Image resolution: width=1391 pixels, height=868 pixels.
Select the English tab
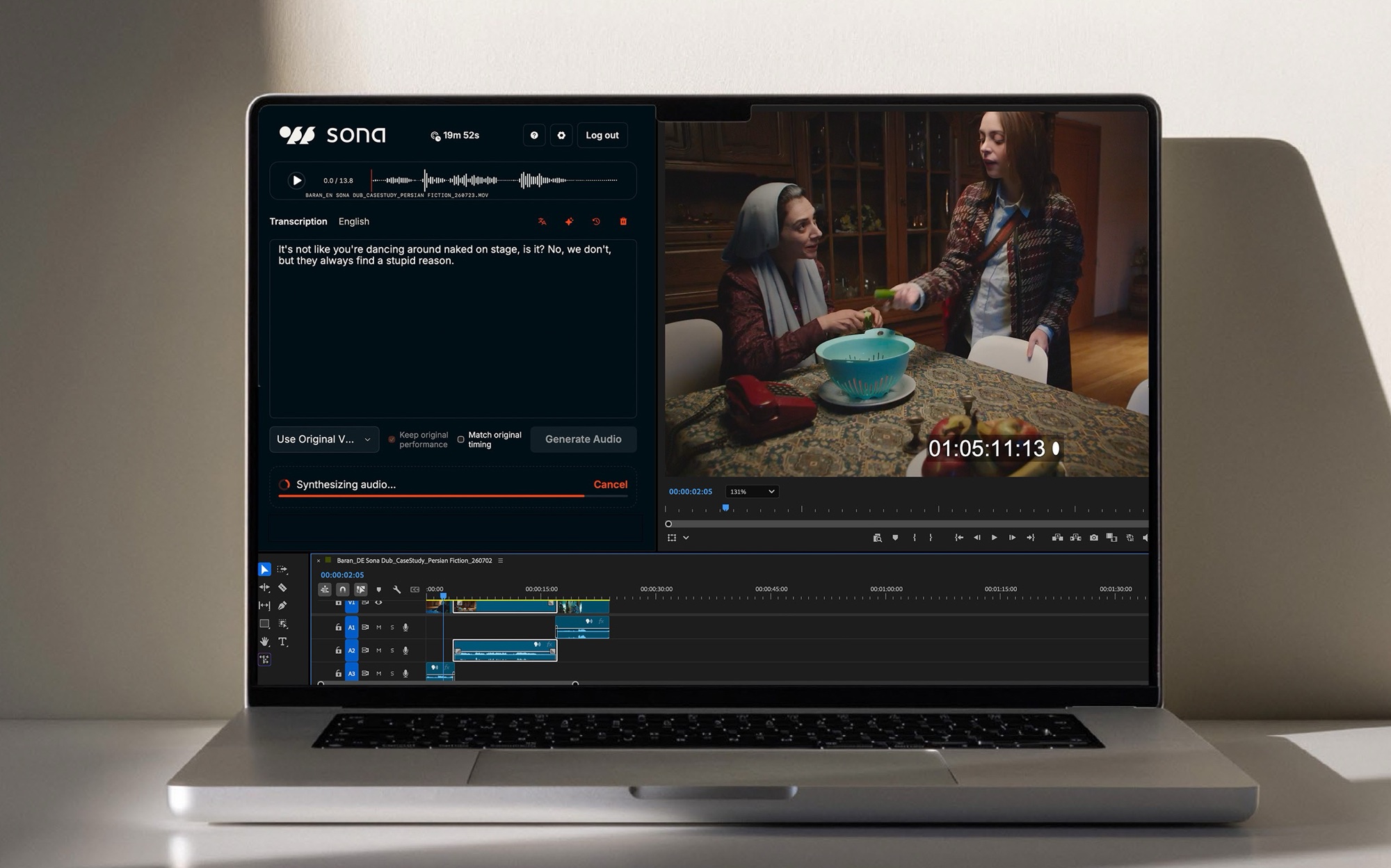point(354,222)
